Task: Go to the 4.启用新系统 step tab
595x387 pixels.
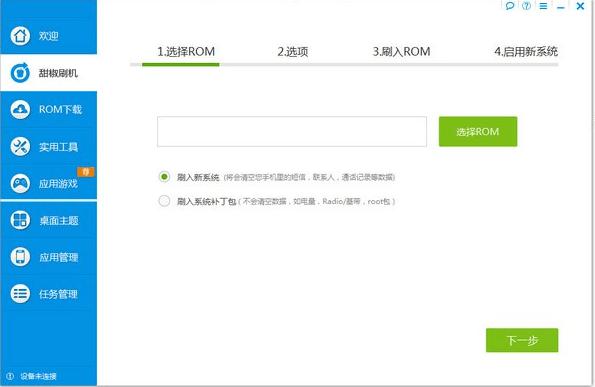Action: click(x=526, y=52)
